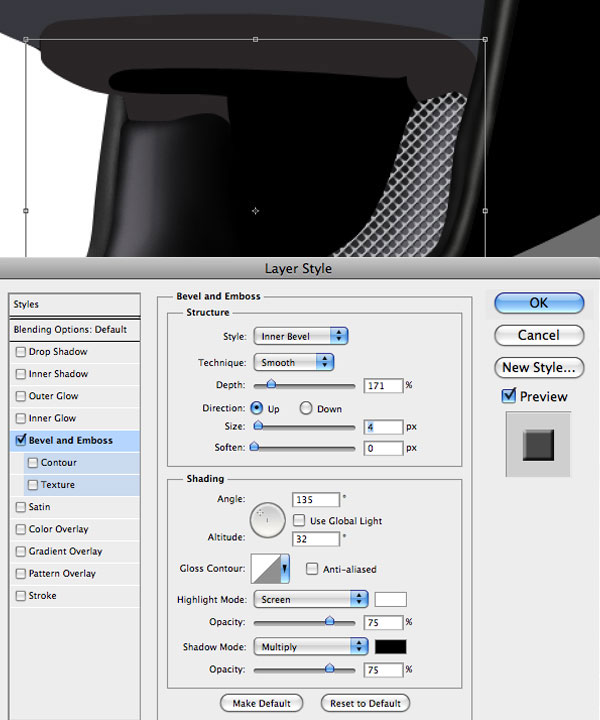Click the Highlight Opacity slider handle
The width and height of the screenshot is (600, 720).
[x=330, y=621]
